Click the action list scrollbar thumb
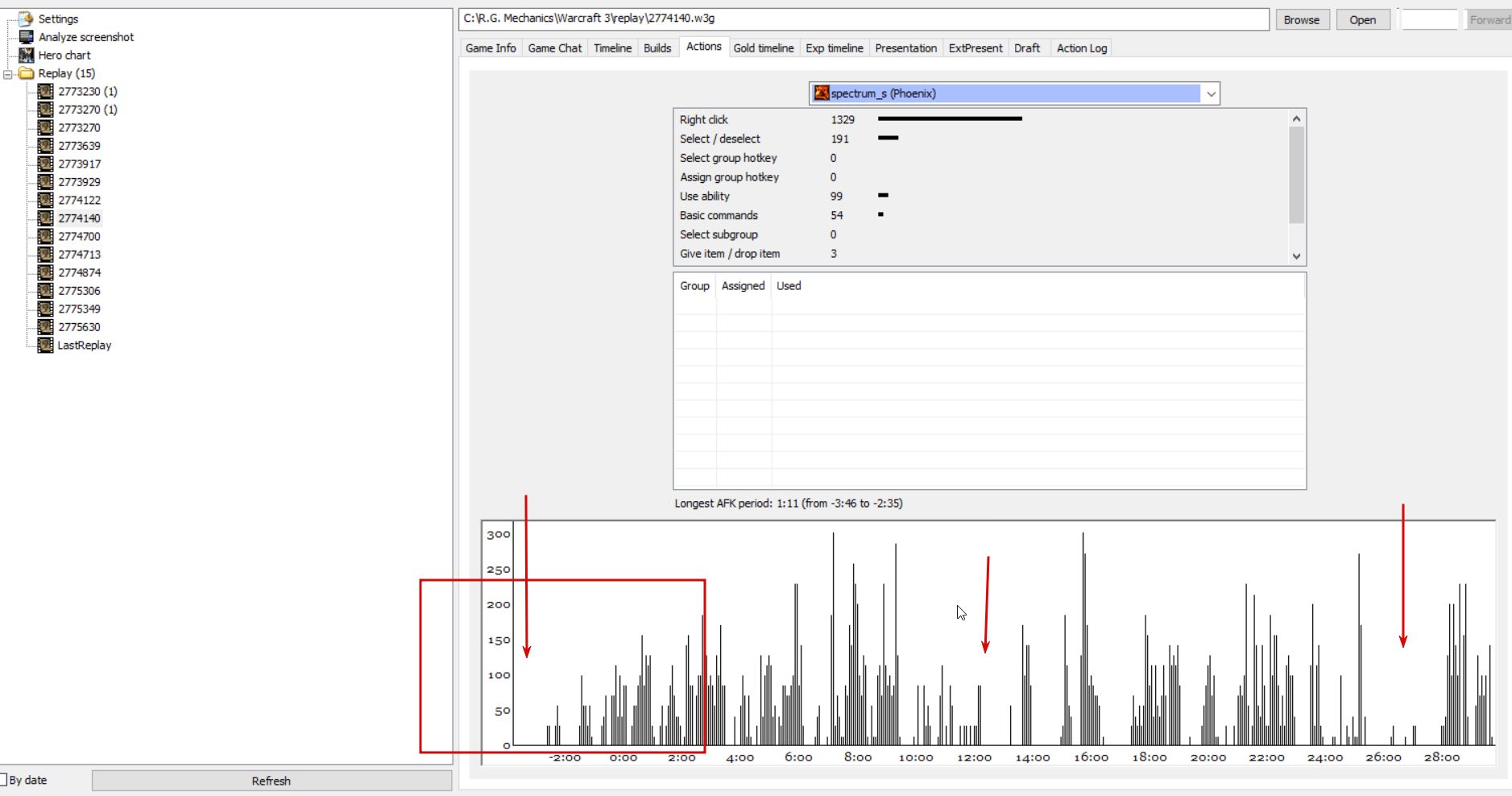This screenshot has height=796, width=1512. coord(1296,175)
